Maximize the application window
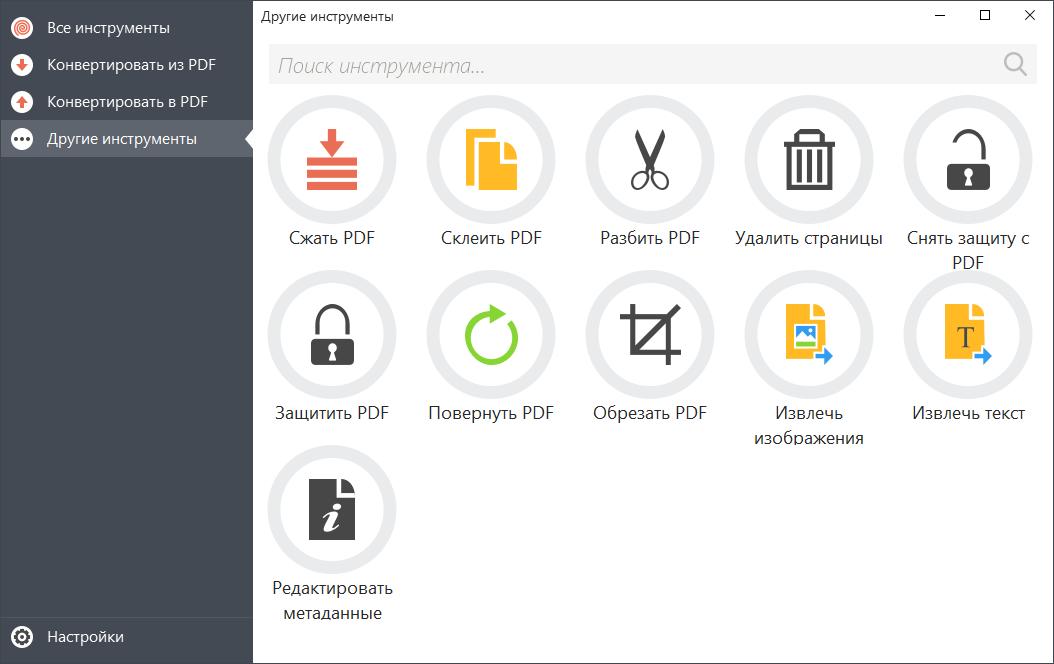The image size is (1054, 664). click(x=985, y=15)
